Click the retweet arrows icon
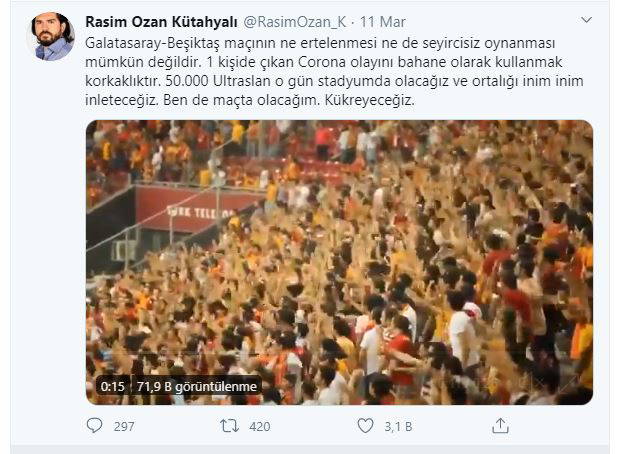Screen dimensions: 622x454 tap(230, 426)
